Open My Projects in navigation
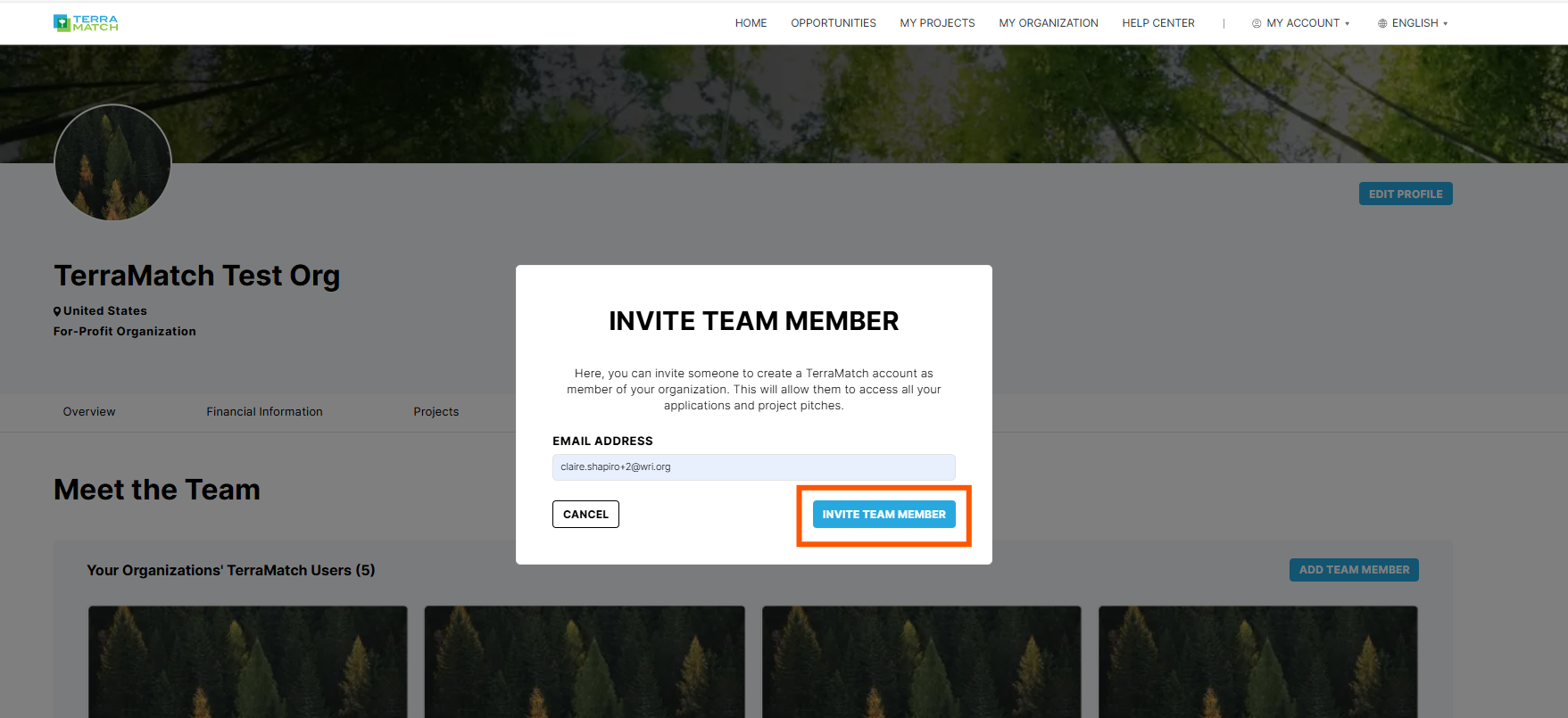Image resolution: width=1568 pixels, height=718 pixels. [937, 23]
